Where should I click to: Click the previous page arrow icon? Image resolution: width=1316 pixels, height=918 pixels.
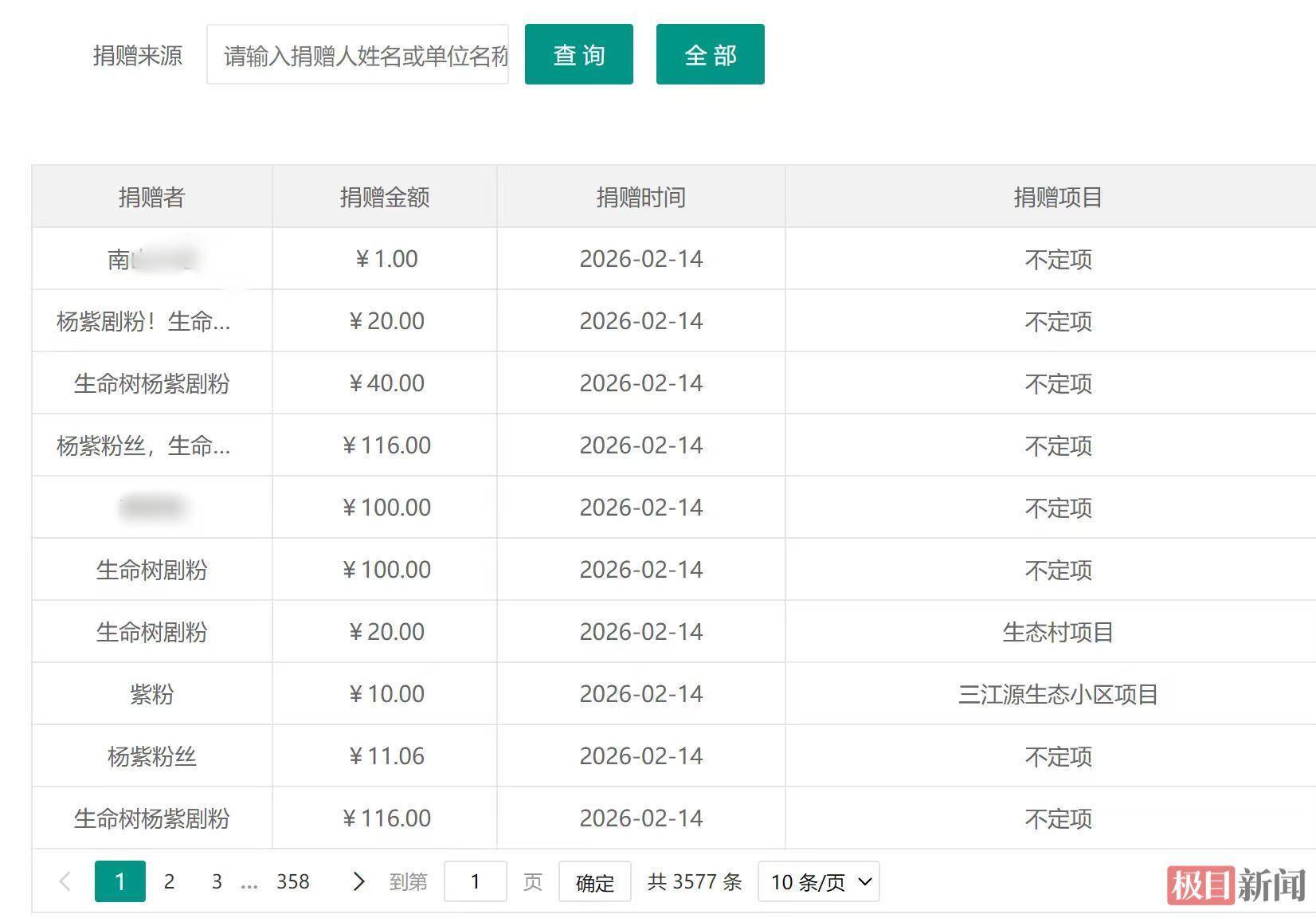tap(65, 881)
